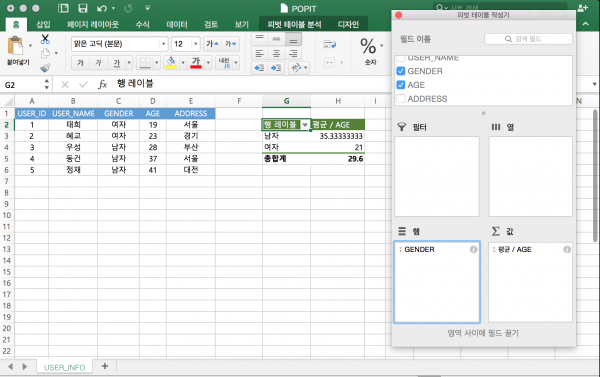600x377 pixels.
Task: Close the pivot table builder panel
Action: 398,15
